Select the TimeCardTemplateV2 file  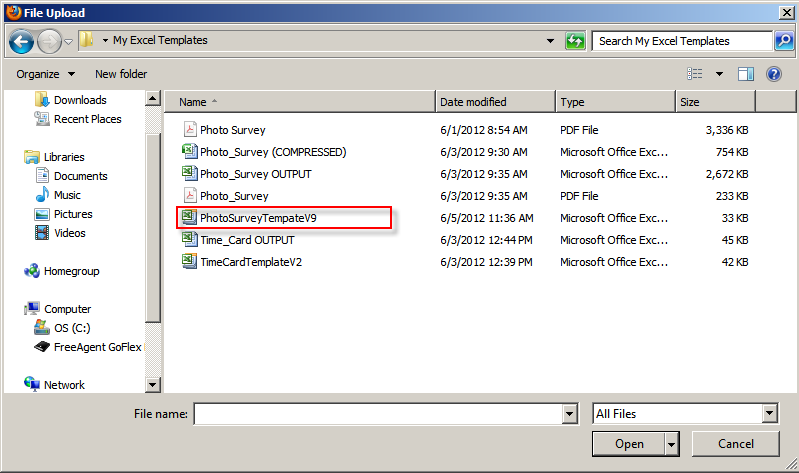[251, 262]
